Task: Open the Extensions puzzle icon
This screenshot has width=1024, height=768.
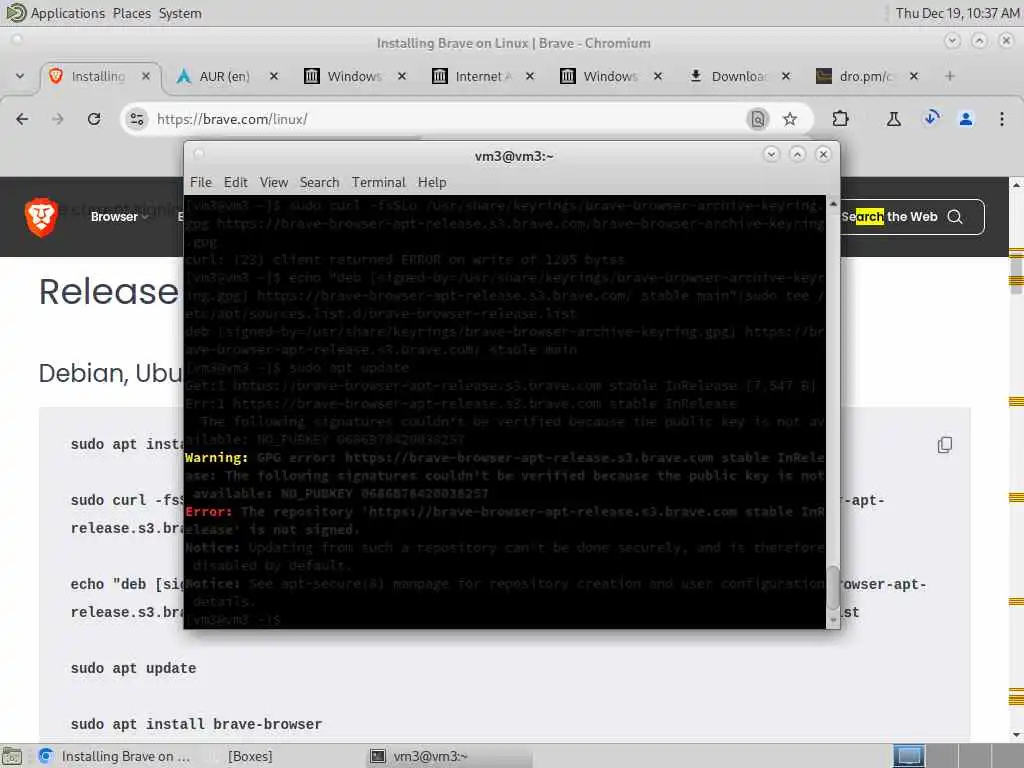Action: pyautogui.click(x=840, y=119)
